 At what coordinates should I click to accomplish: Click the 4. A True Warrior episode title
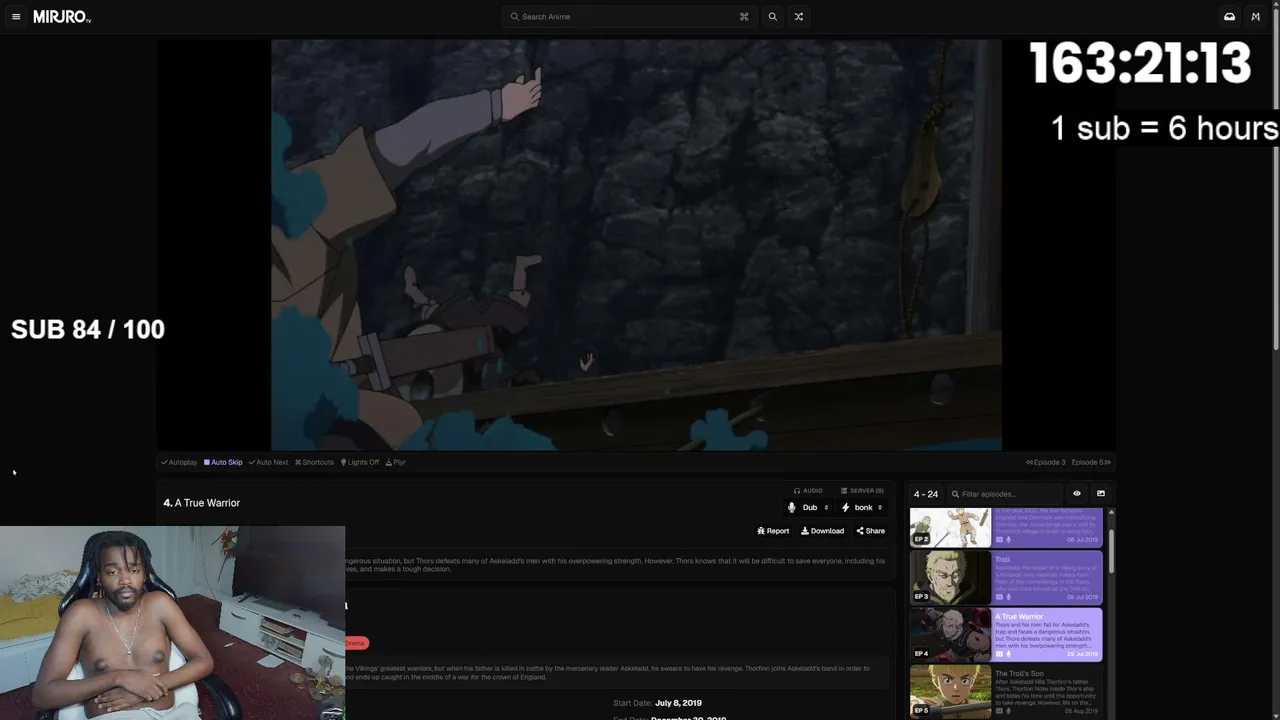click(x=202, y=503)
